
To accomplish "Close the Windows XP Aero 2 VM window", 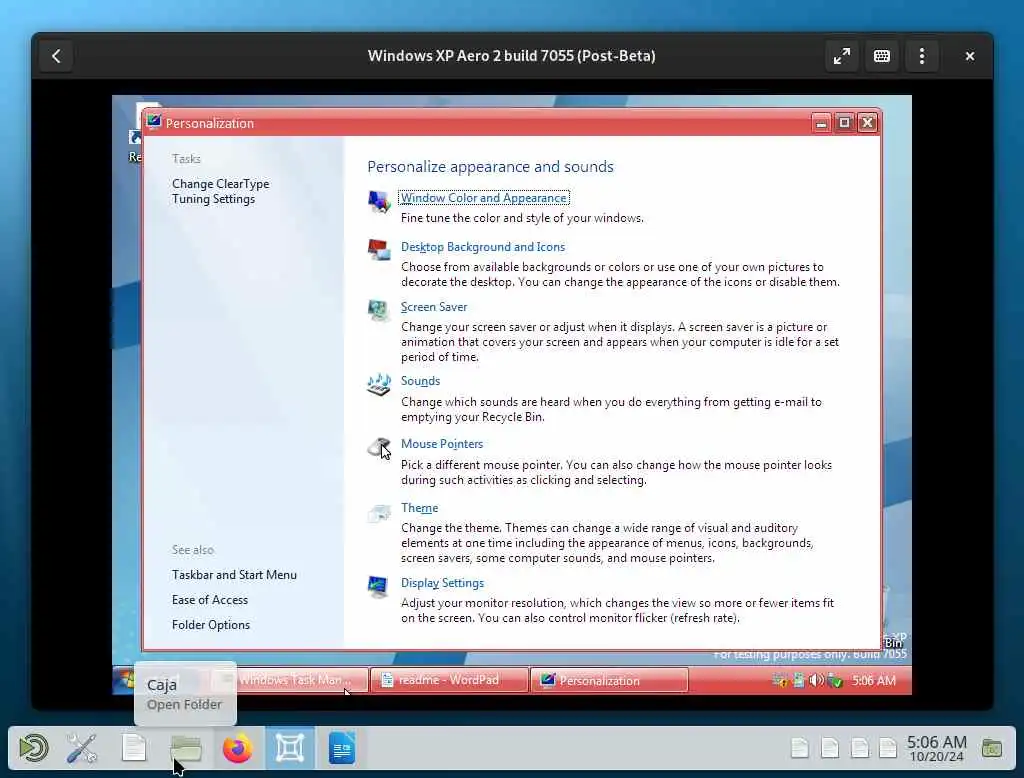I will [970, 56].
